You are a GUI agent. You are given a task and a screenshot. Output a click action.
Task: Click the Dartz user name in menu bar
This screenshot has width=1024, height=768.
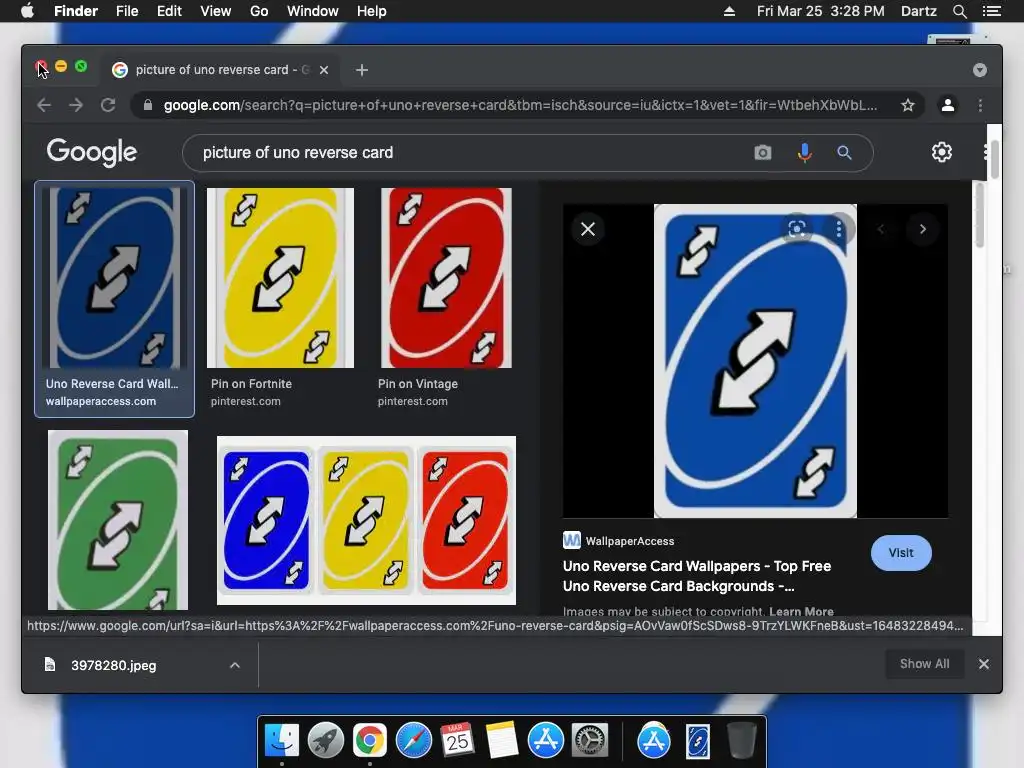pos(918,11)
